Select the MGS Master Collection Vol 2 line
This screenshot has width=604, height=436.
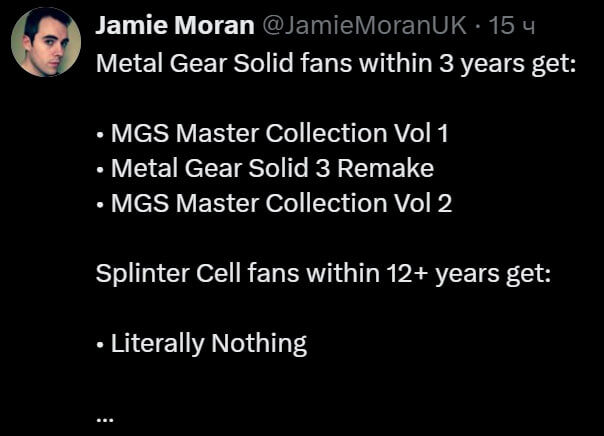pos(281,203)
